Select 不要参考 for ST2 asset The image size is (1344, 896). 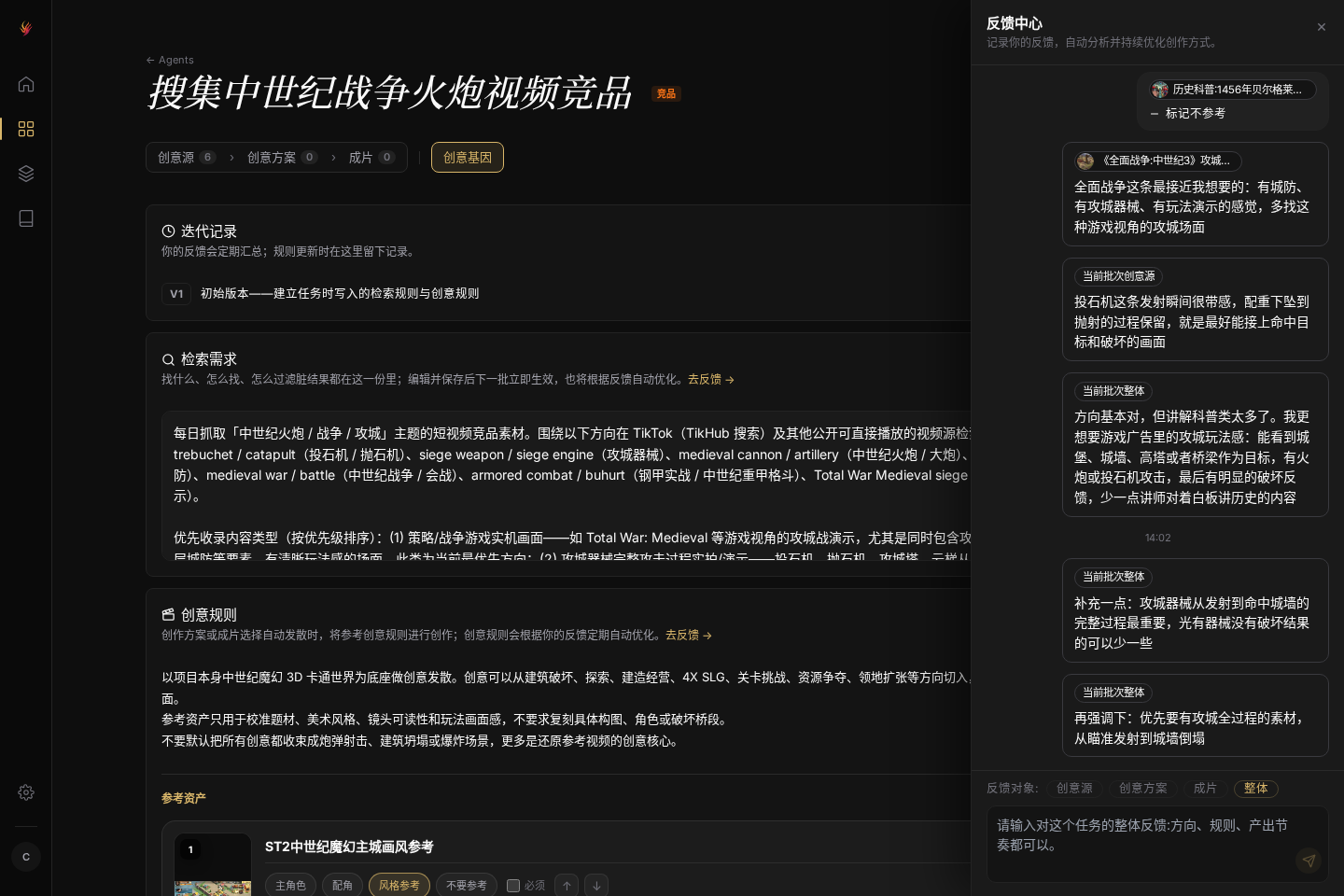click(467, 886)
